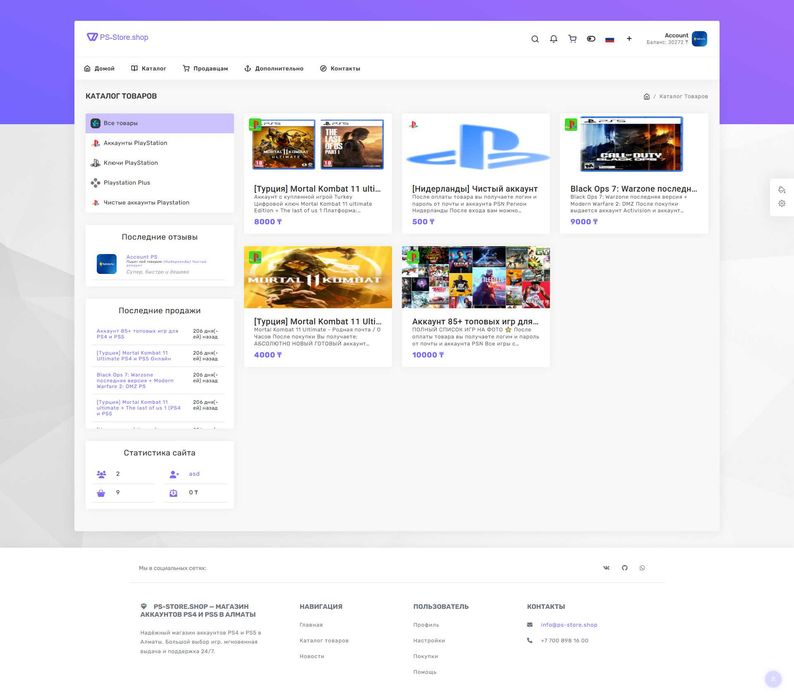Image resolution: width=794 pixels, height=700 pixels.
Task: Click the paint bucket theme icon on right edge
Action: (x=782, y=189)
